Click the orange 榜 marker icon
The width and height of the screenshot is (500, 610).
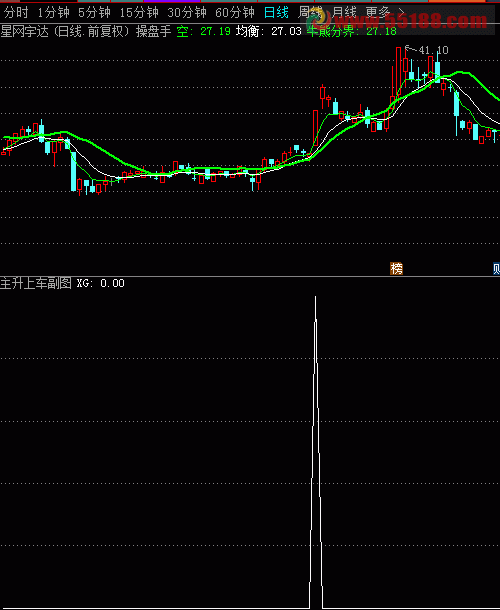[396, 268]
